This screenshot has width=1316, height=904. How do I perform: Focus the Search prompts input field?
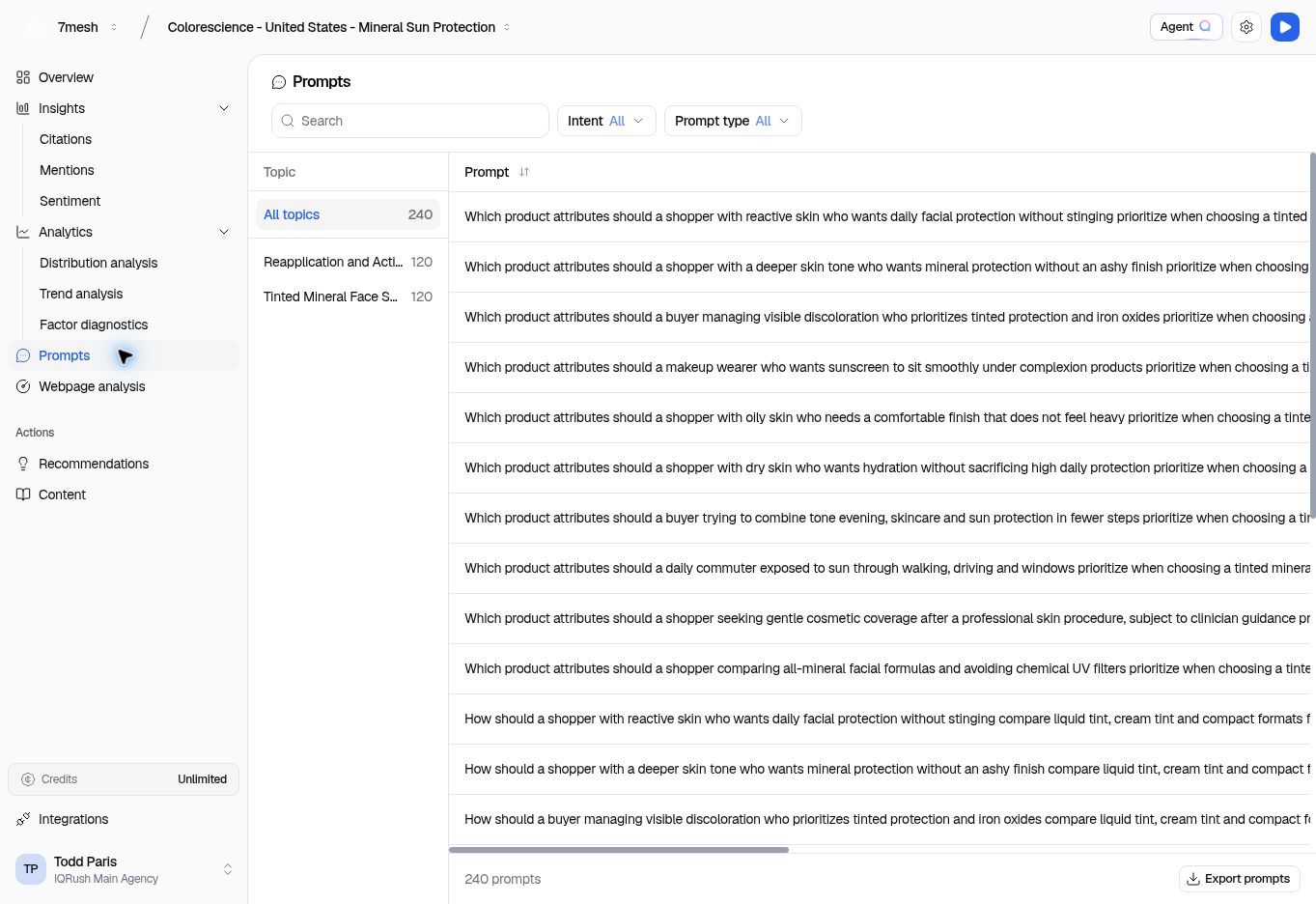point(410,121)
